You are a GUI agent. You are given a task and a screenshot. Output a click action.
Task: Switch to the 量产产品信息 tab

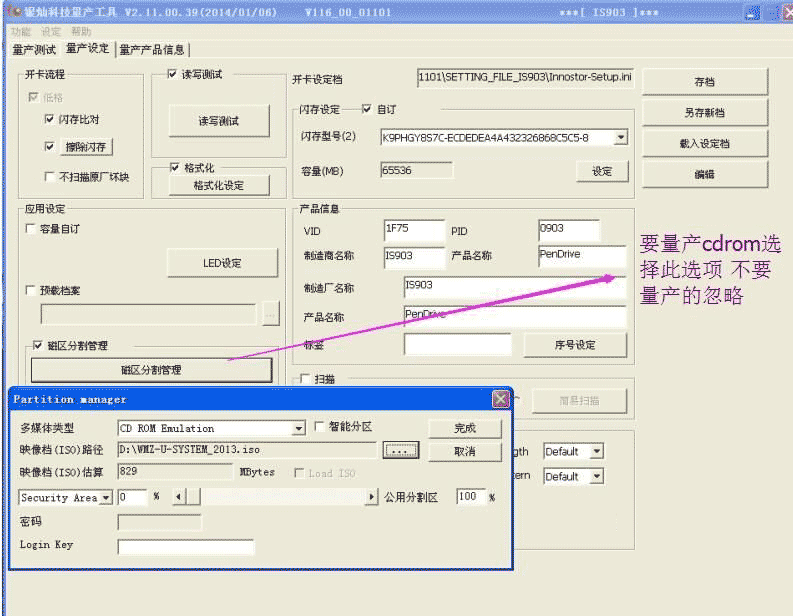click(152, 50)
